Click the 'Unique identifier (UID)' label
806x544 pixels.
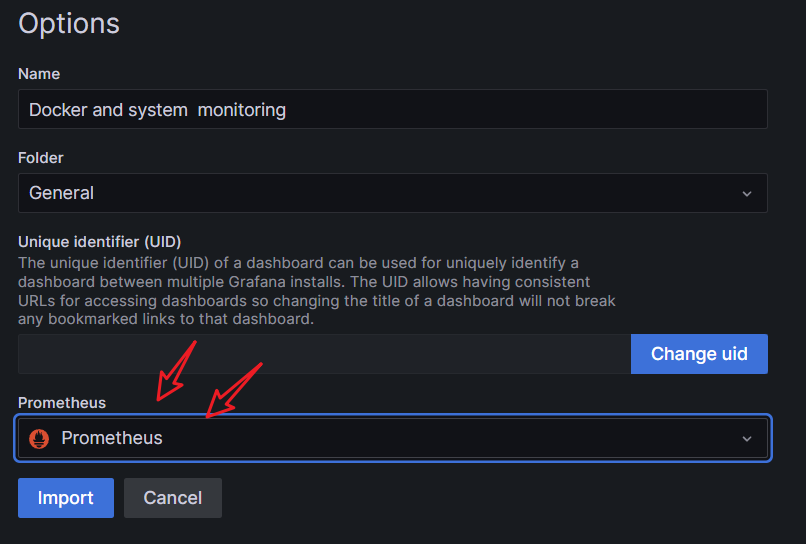tap(99, 242)
